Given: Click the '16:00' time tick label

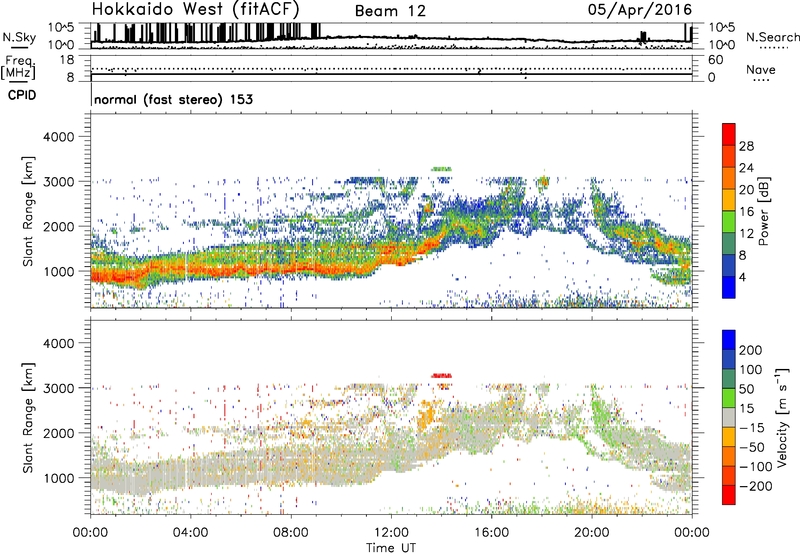Looking at the screenshot, I should pos(491,533).
